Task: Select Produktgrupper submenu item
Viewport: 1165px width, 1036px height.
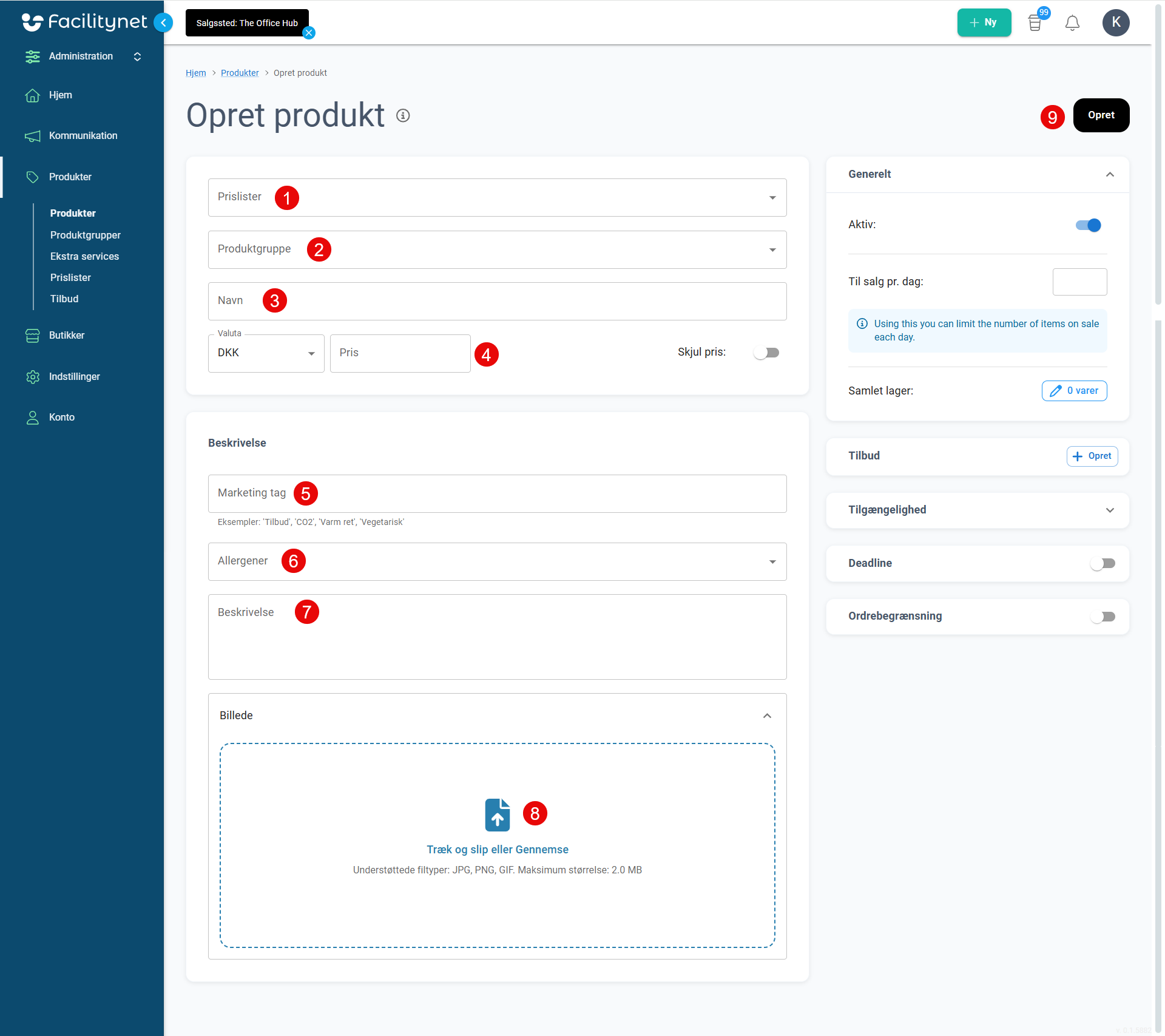Action: (86, 235)
